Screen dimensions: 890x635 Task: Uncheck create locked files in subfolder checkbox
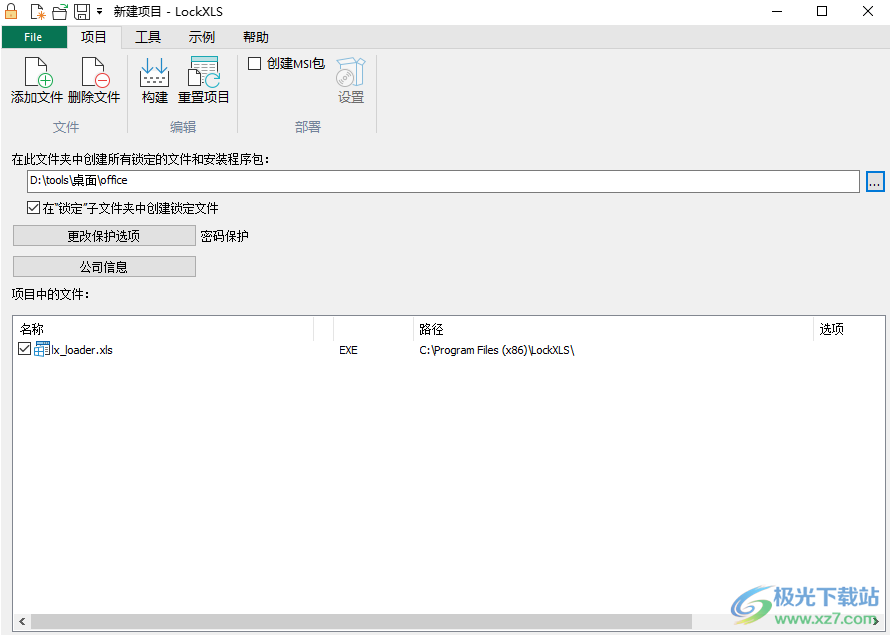33,208
